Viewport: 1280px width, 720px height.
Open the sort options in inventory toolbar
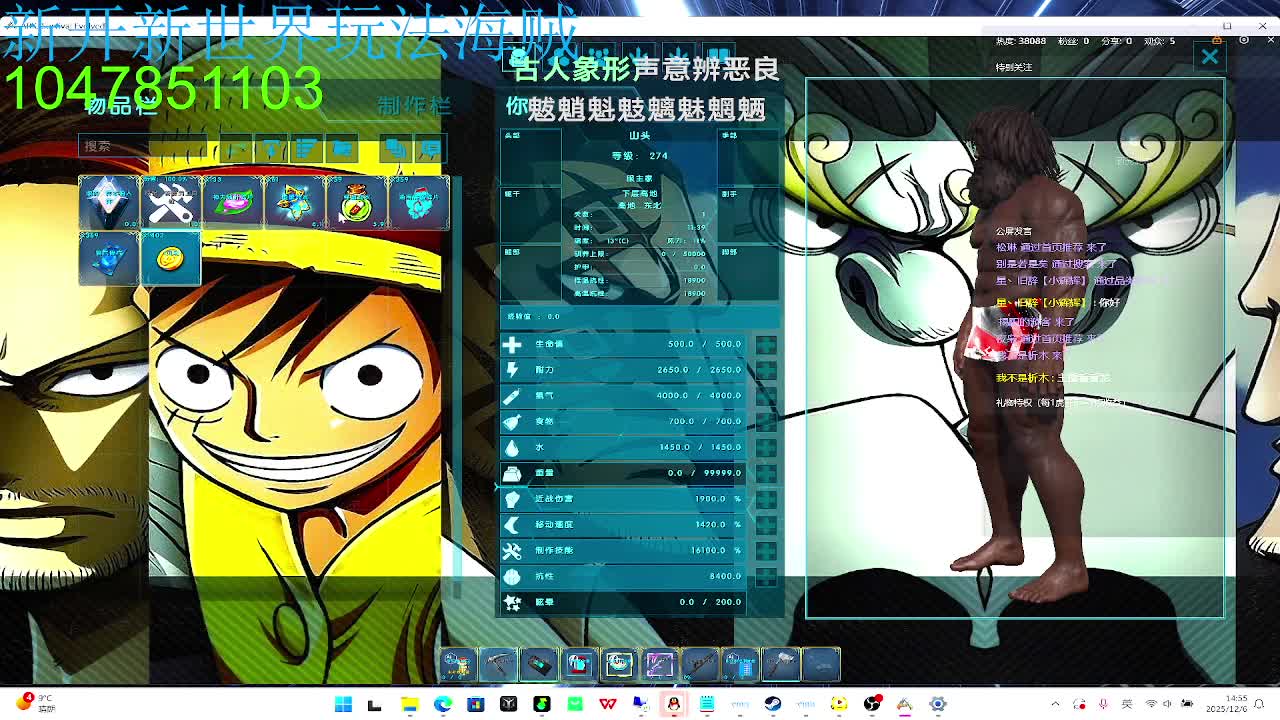[306, 149]
